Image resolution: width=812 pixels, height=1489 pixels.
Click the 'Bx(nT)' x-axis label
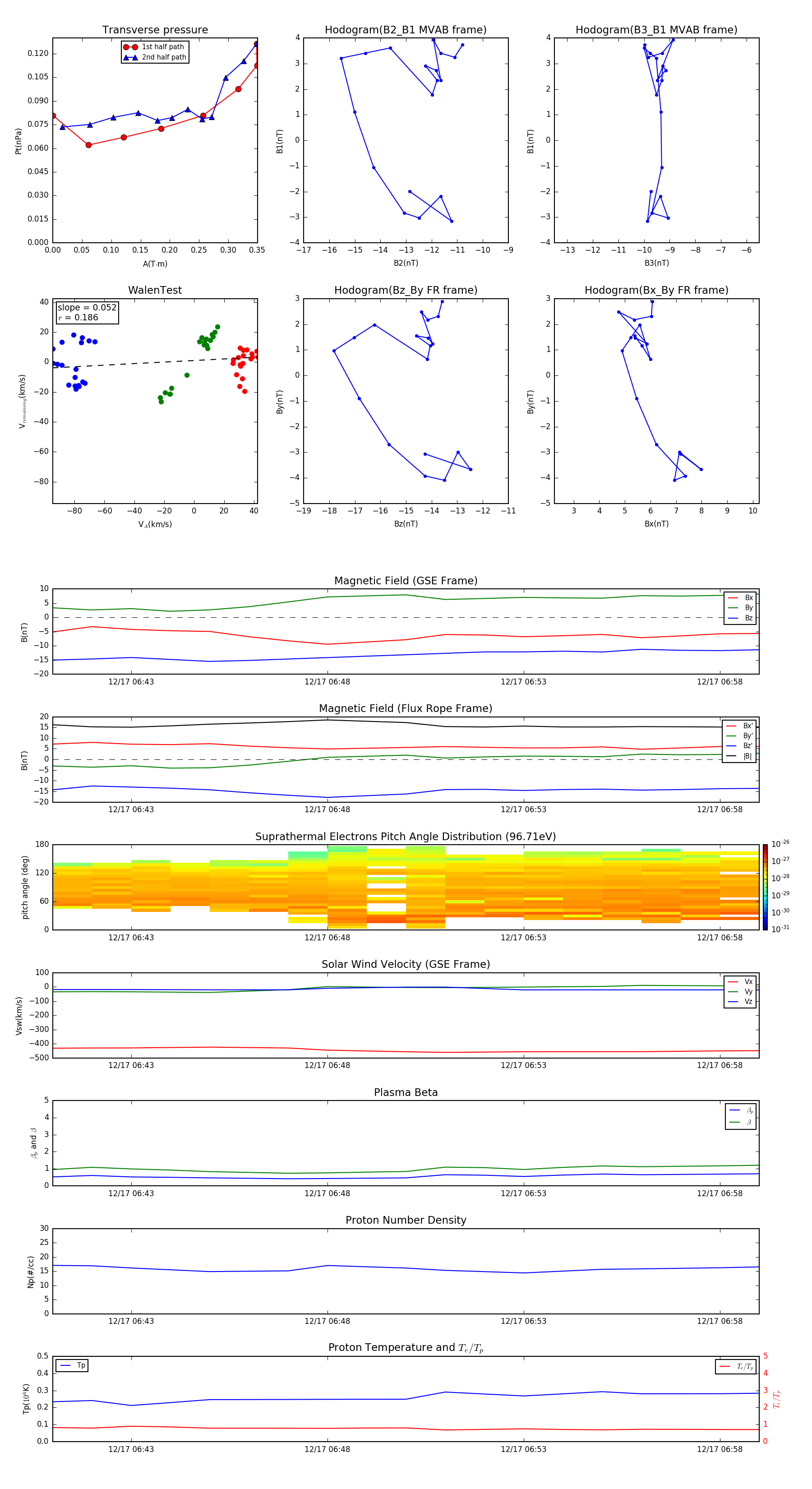(656, 524)
